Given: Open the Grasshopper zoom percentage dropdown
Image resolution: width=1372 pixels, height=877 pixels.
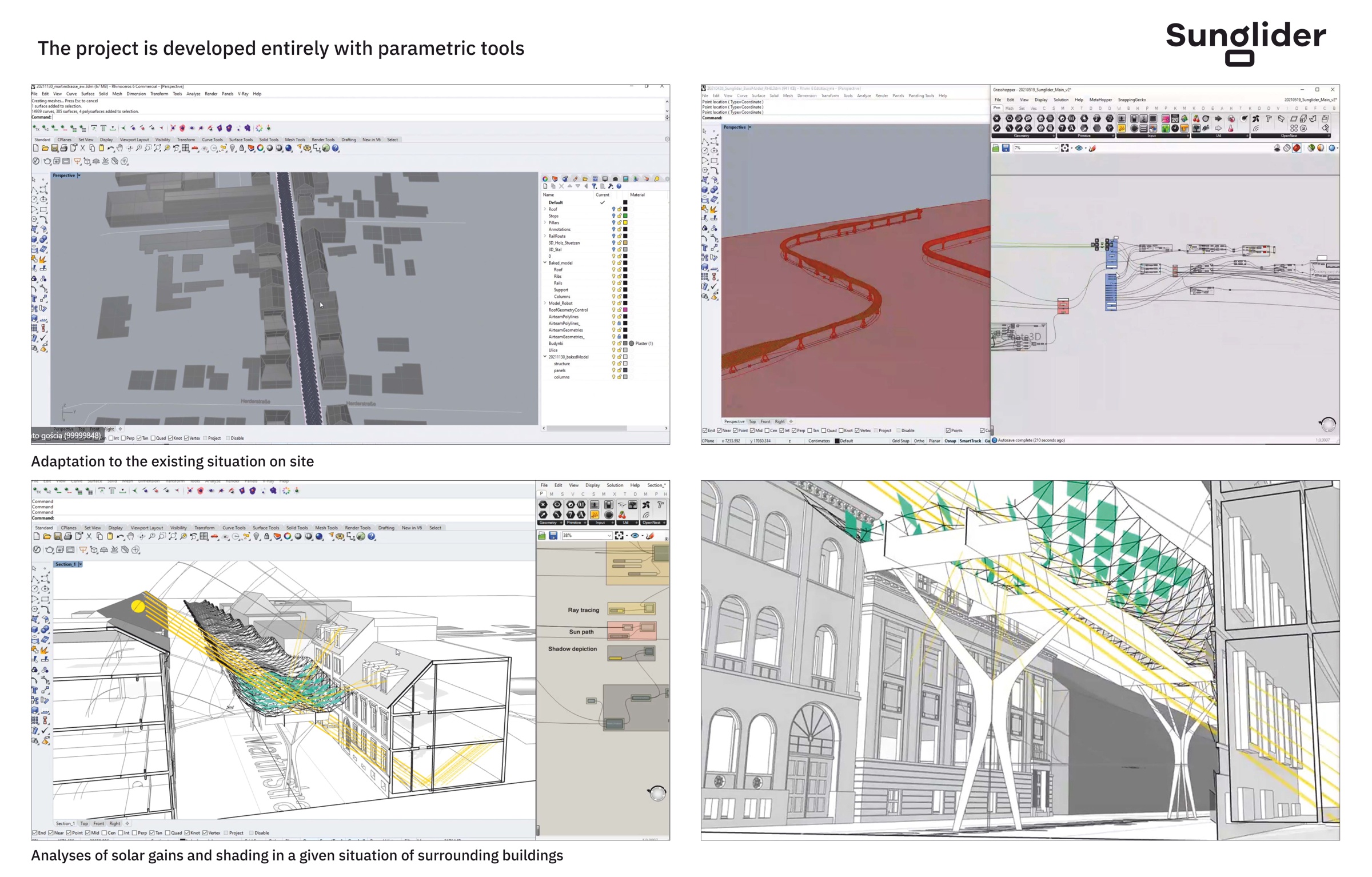Looking at the screenshot, I should coord(1056,148).
